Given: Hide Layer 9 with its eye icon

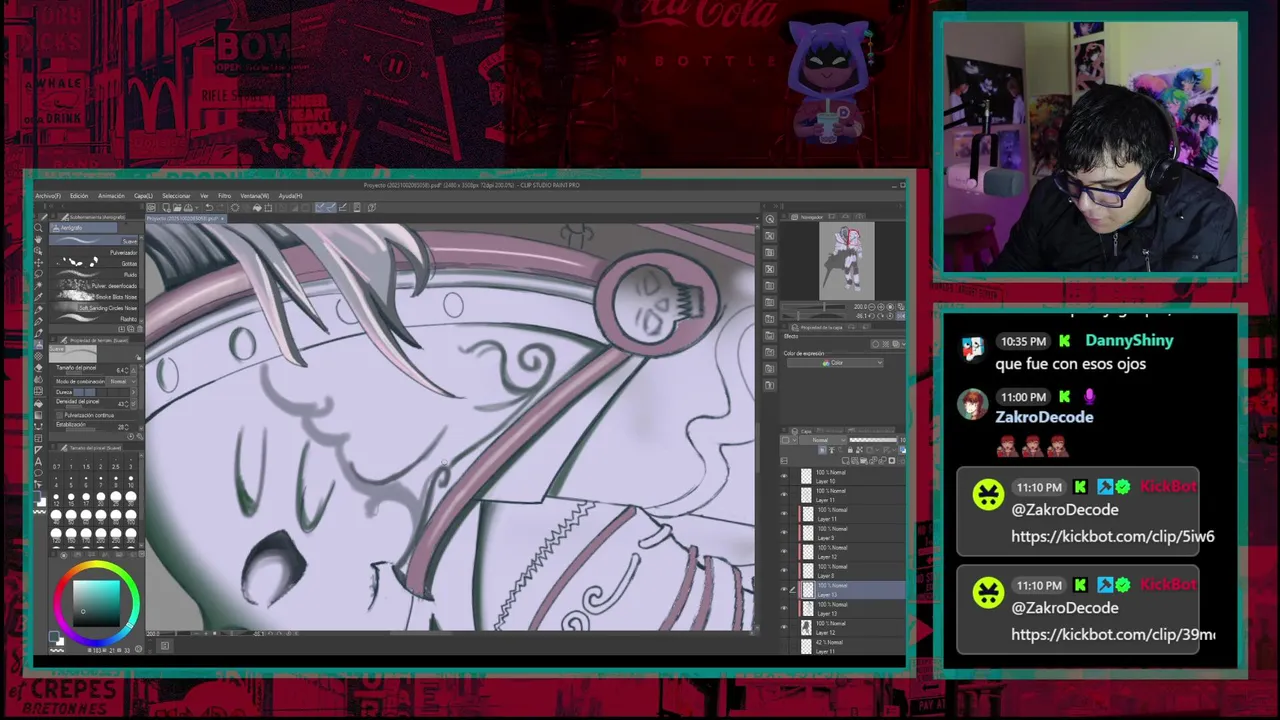Looking at the screenshot, I should tap(784, 534).
